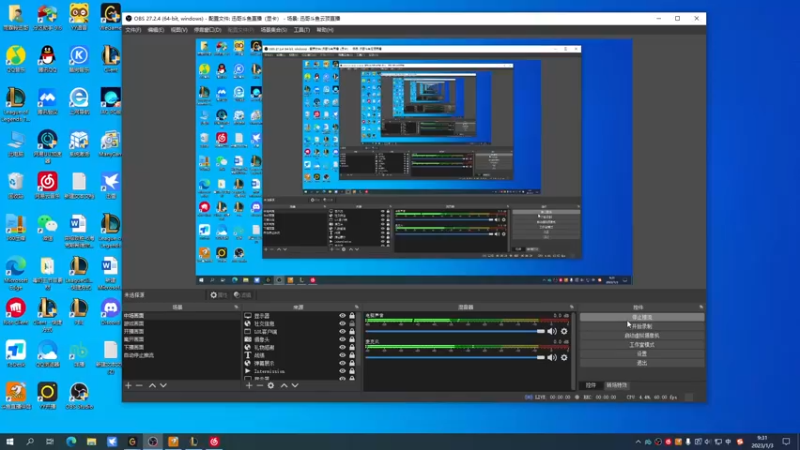Open 设置 settings from Controls panel

(642, 354)
